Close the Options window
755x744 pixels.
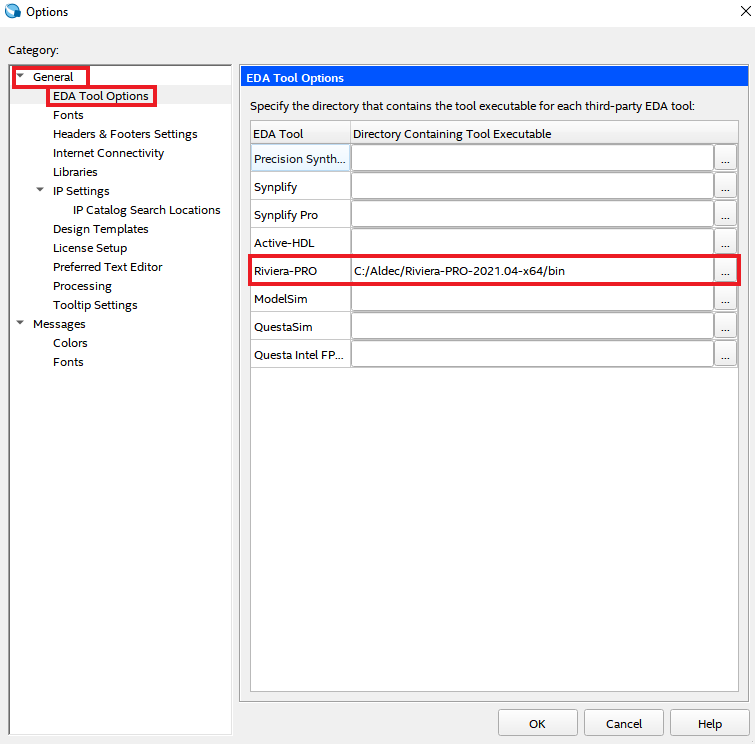745,11
